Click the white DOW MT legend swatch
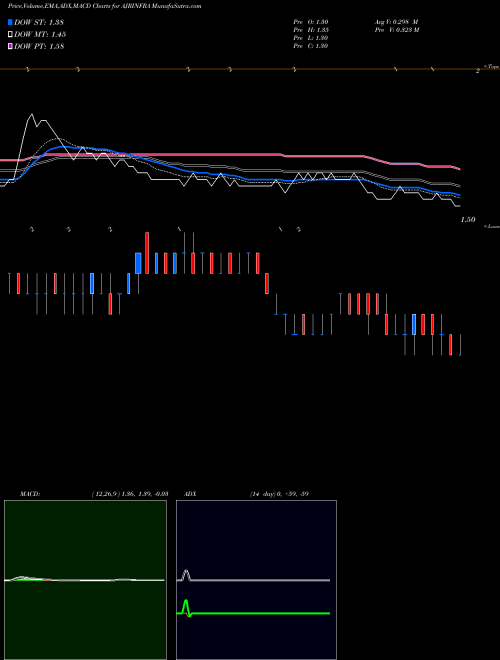The height and width of the screenshot is (660, 500). 11,35
